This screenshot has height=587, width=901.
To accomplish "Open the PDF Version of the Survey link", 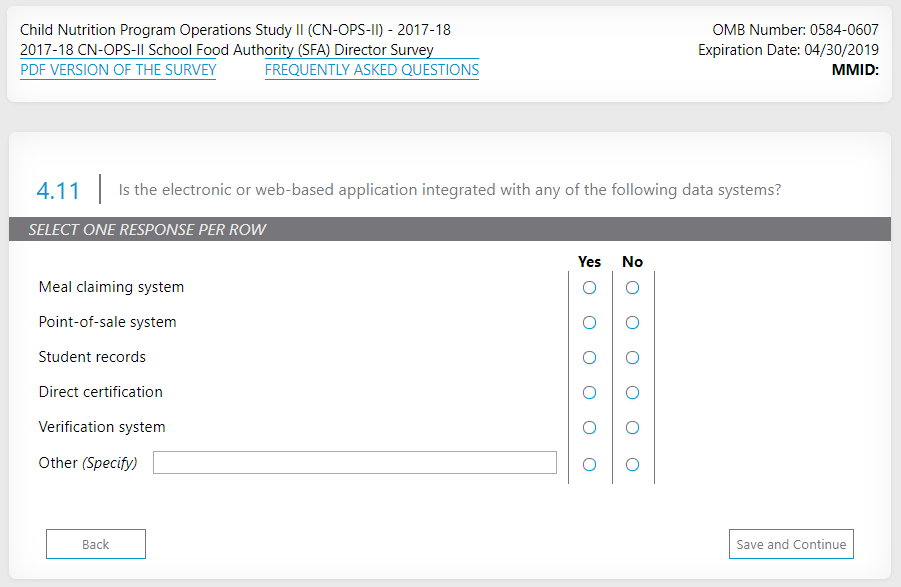I will 118,70.
